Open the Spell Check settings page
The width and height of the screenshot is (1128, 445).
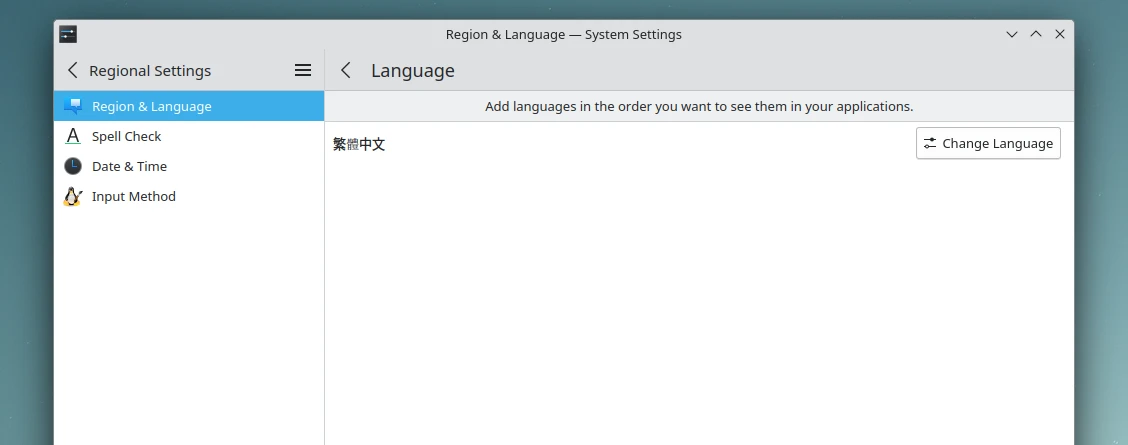coord(126,136)
